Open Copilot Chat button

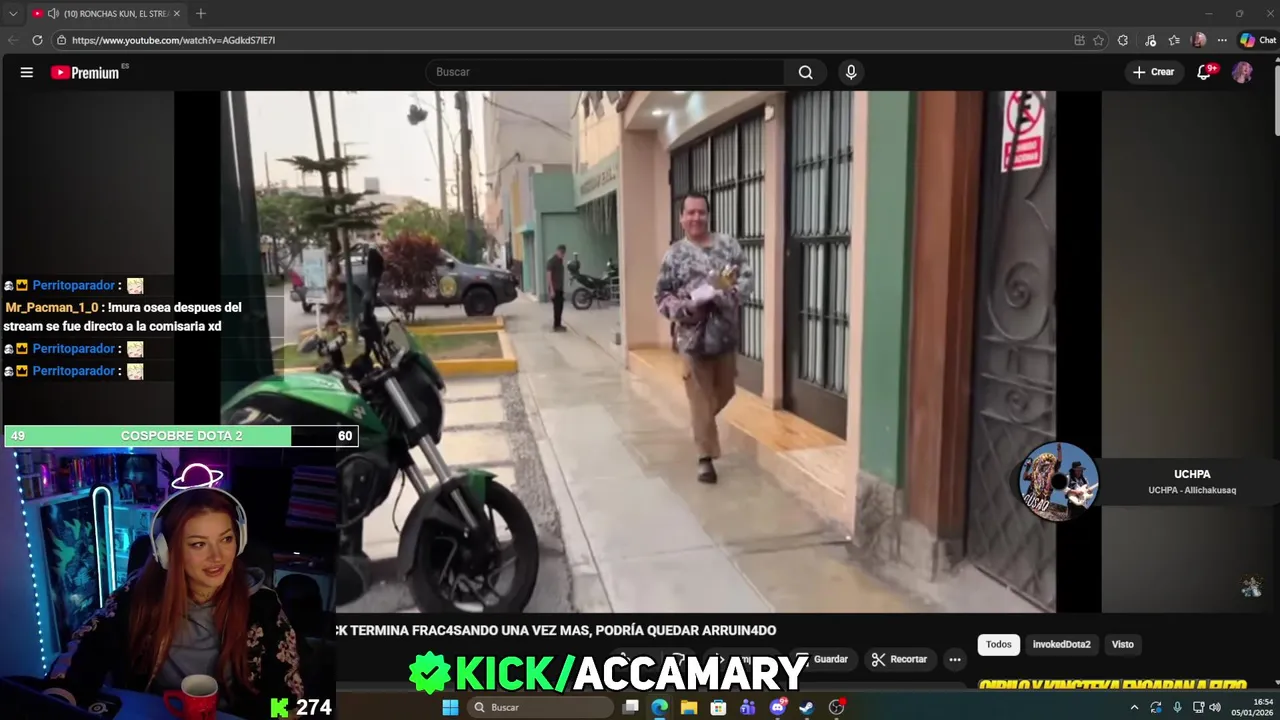1258,40
